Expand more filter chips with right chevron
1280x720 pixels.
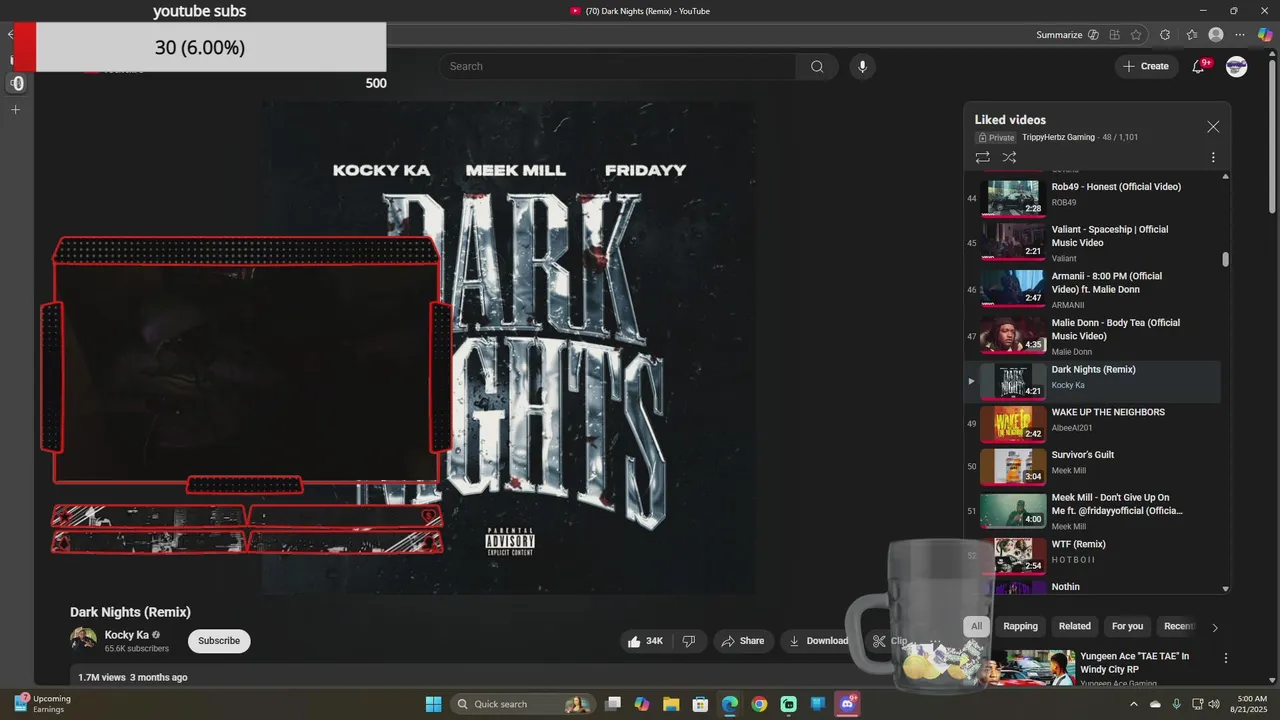tap(1215, 627)
